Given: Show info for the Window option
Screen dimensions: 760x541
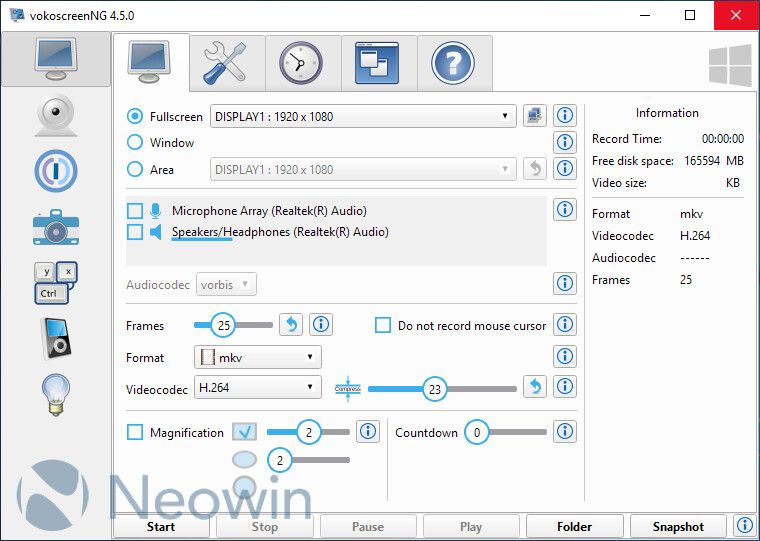Looking at the screenshot, I should tap(565, 142).
